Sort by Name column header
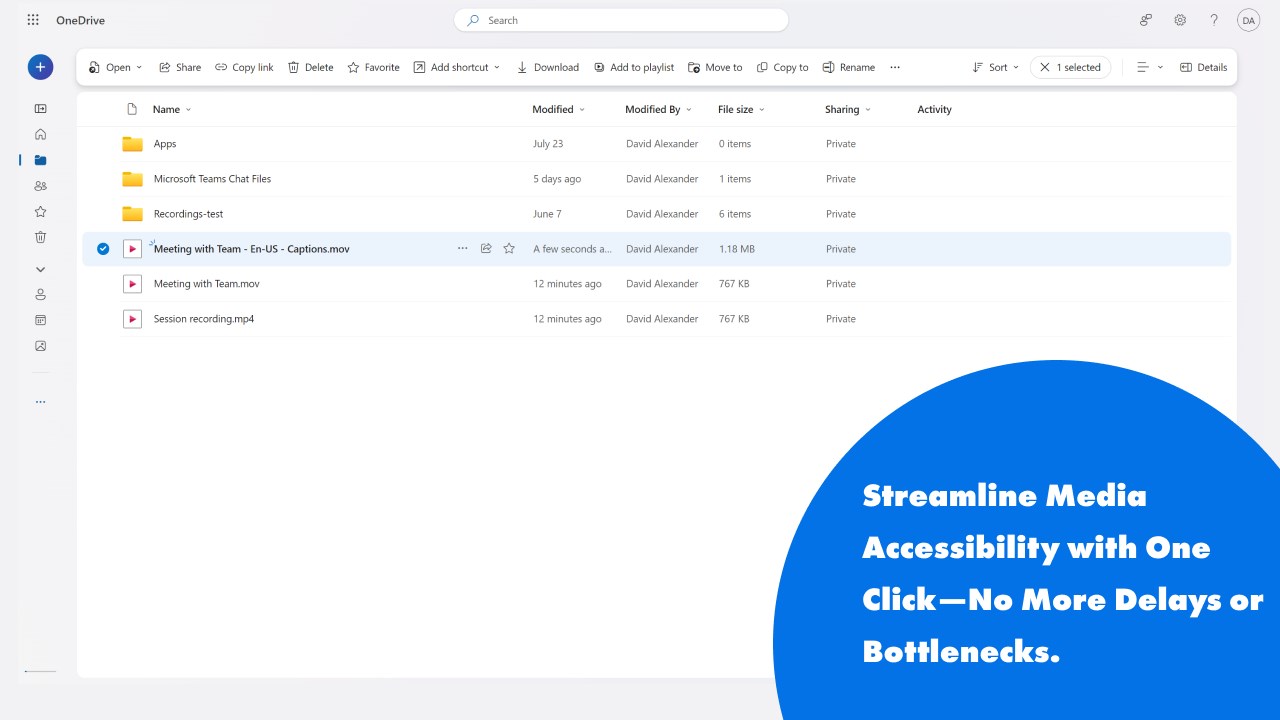This screenshot has height=720, width=1280. [172, 109]
